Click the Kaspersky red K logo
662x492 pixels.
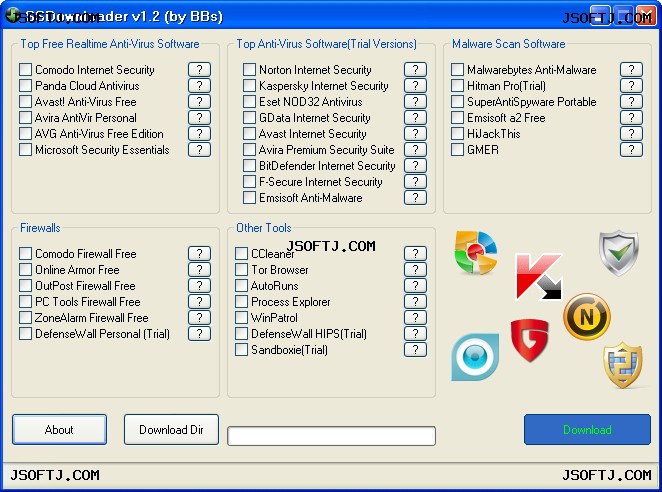coord(539,277)
